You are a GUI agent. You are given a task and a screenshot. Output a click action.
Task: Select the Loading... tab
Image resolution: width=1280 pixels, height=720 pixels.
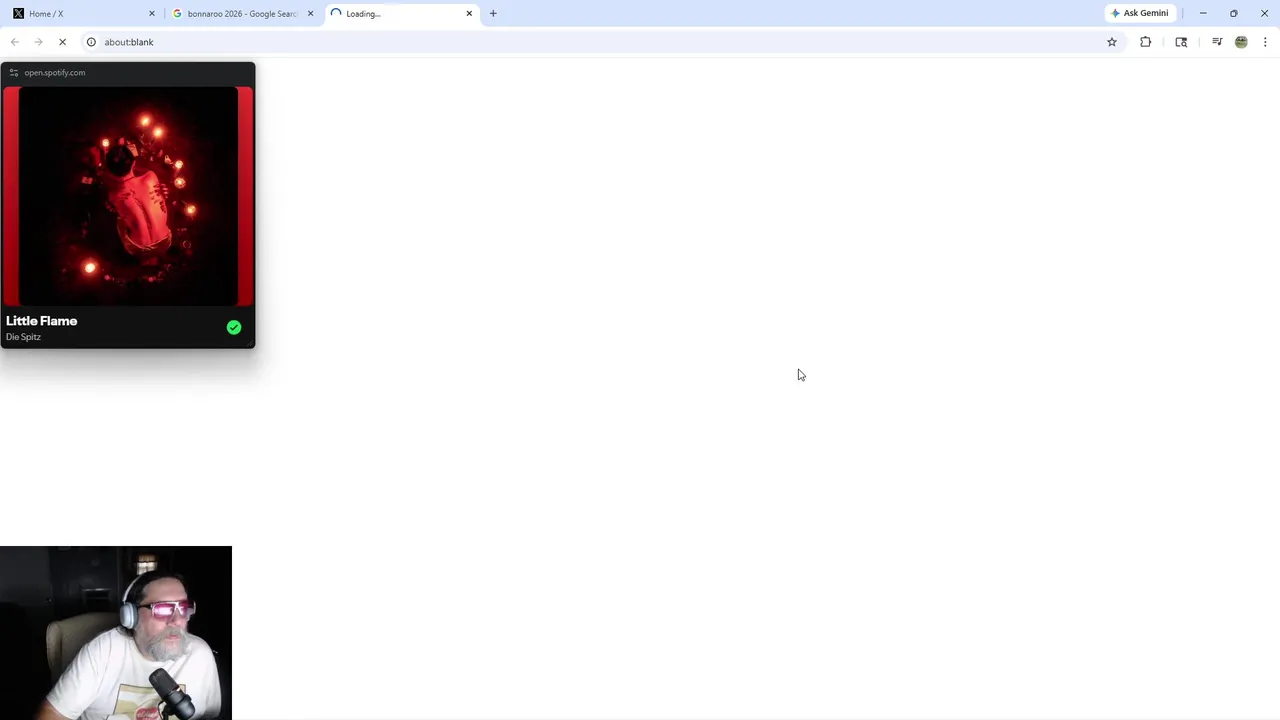coord(400,14)
